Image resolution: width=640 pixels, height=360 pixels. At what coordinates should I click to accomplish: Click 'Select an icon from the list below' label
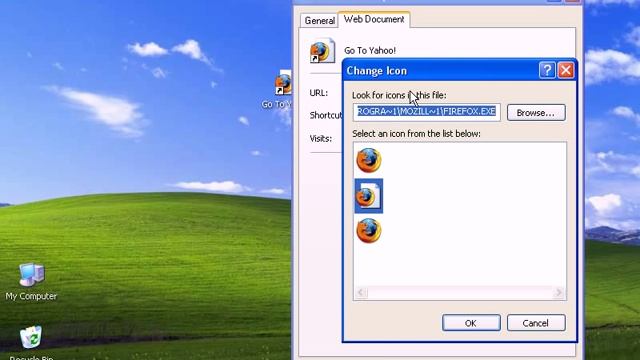(416, 133)
